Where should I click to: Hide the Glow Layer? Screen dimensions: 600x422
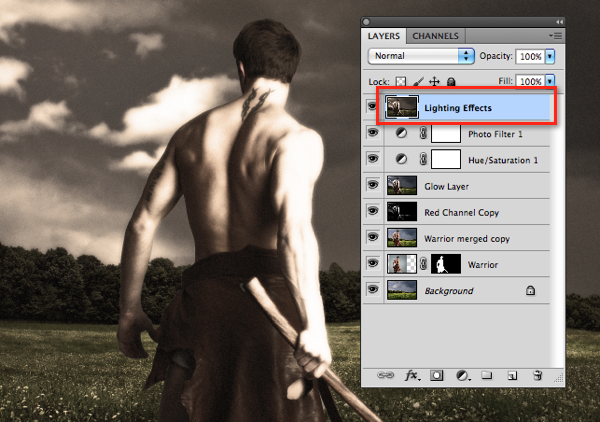coord(373,185)
